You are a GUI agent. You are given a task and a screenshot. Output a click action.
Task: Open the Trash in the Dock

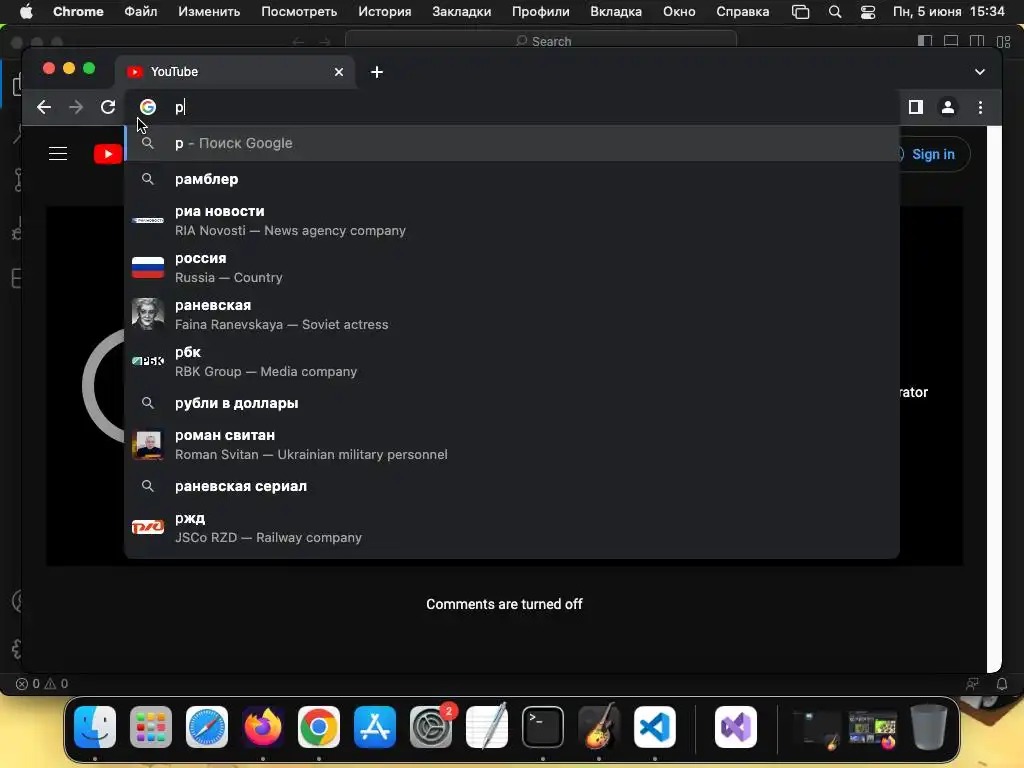click(929, 727)
